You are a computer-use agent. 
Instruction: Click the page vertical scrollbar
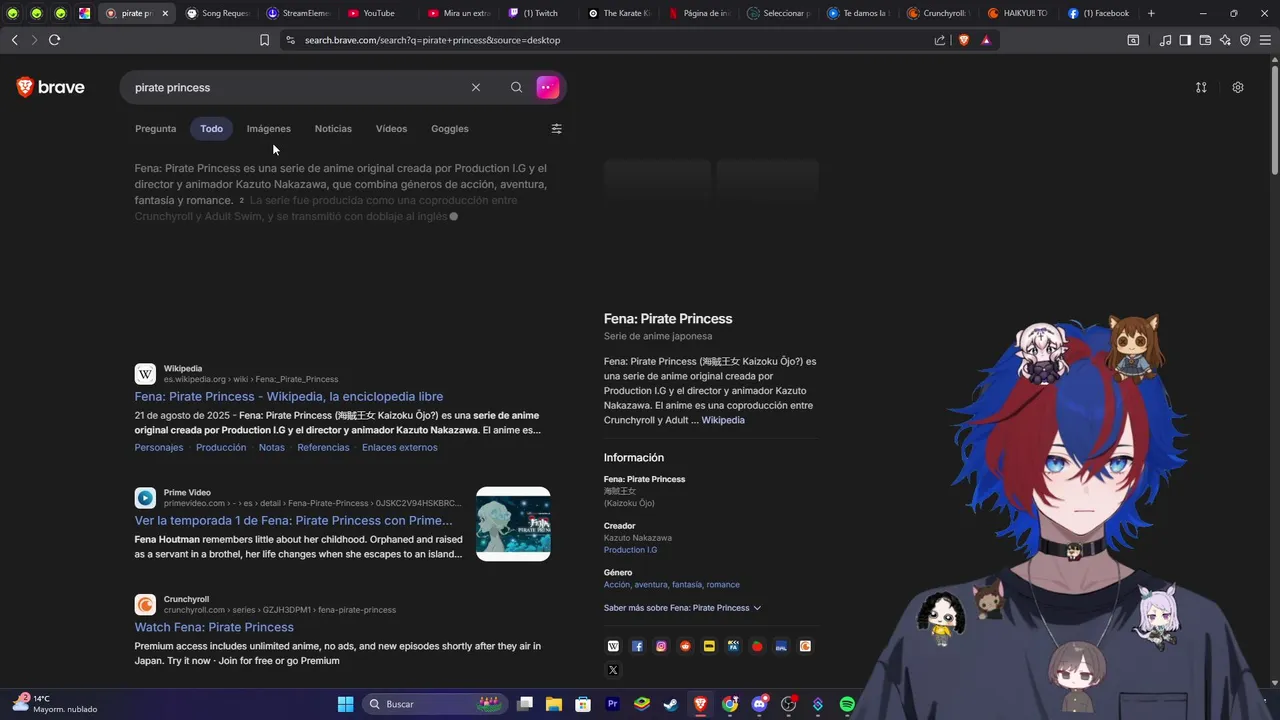click(x=1274, y=119)
